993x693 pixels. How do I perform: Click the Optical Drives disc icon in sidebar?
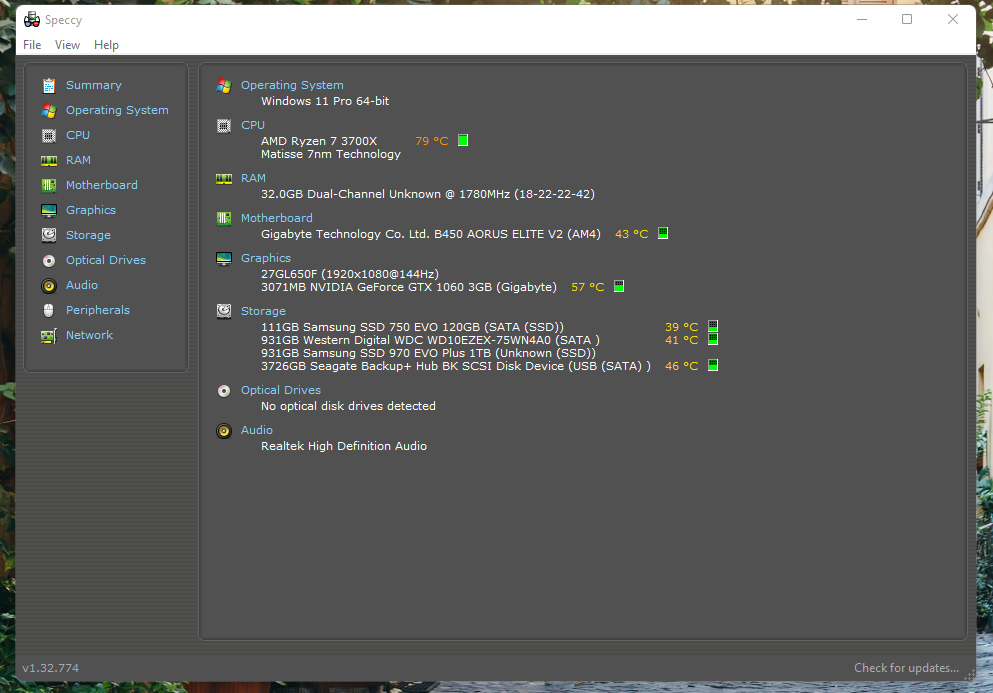[49, 260]
